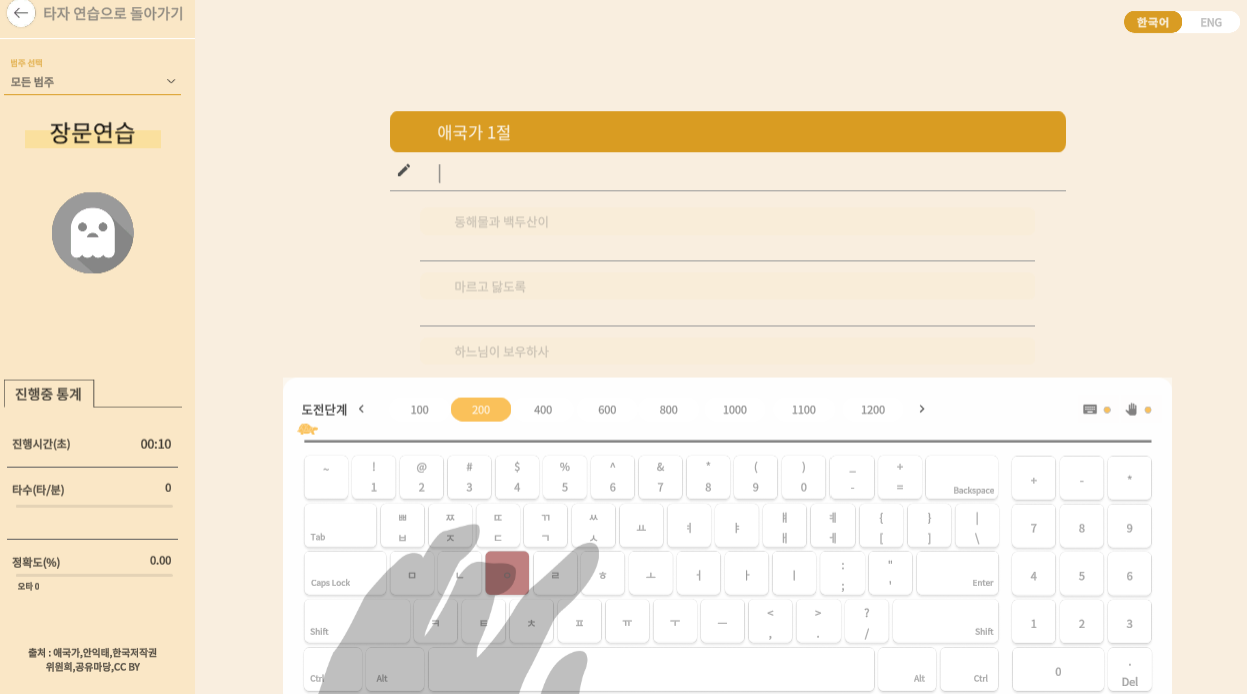Click the numpad Del key

1129,670
